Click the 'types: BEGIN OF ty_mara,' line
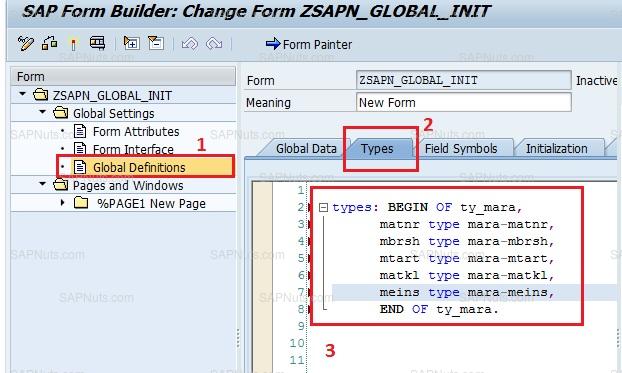The width and height of the screenshot is (622, 373). click(427, 208)
